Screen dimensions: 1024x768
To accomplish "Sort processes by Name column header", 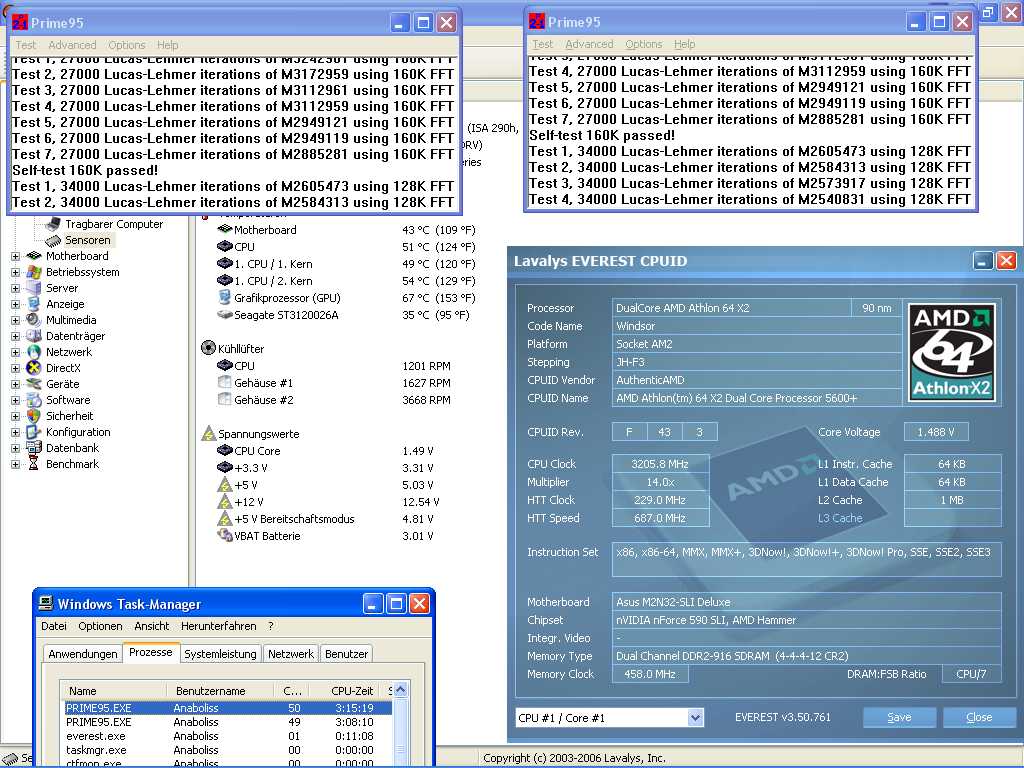I will click(114, 690).
